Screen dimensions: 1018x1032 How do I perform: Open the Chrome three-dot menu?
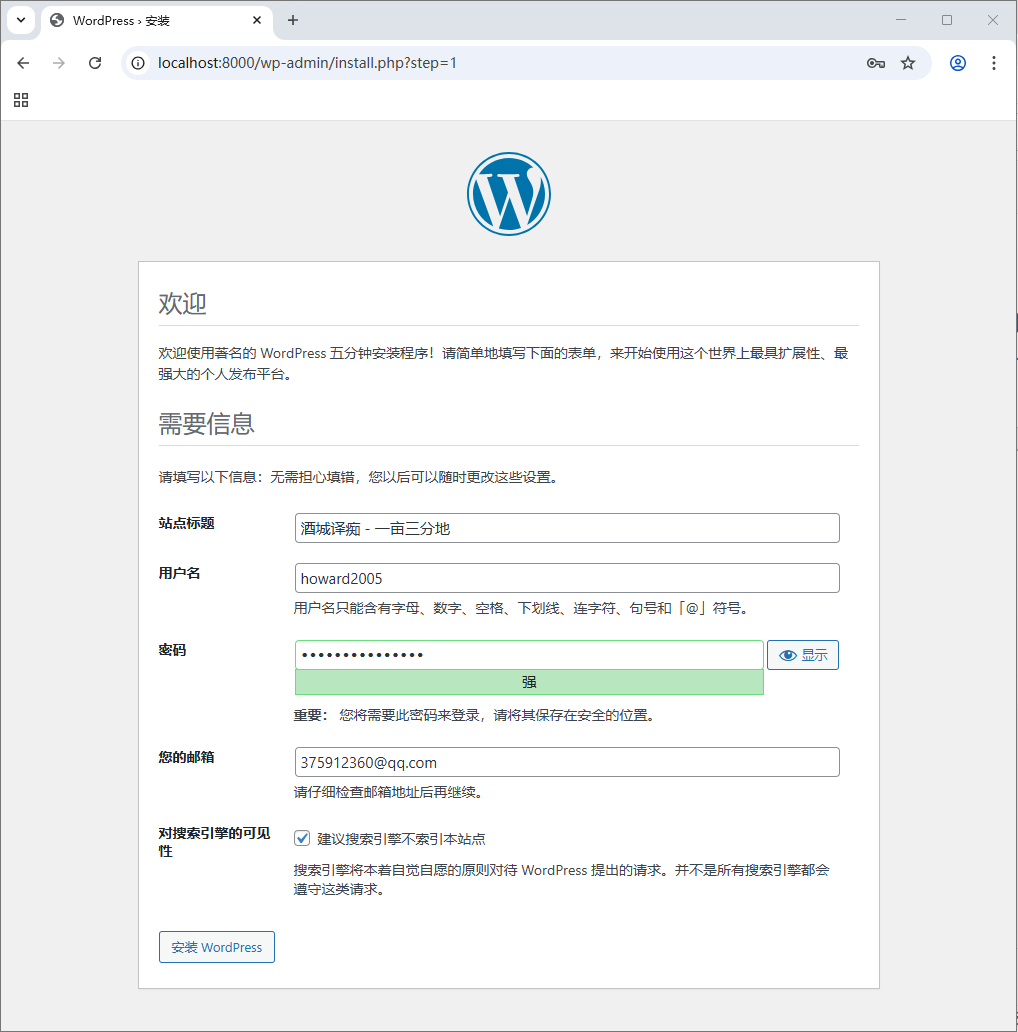pos(994,63)
